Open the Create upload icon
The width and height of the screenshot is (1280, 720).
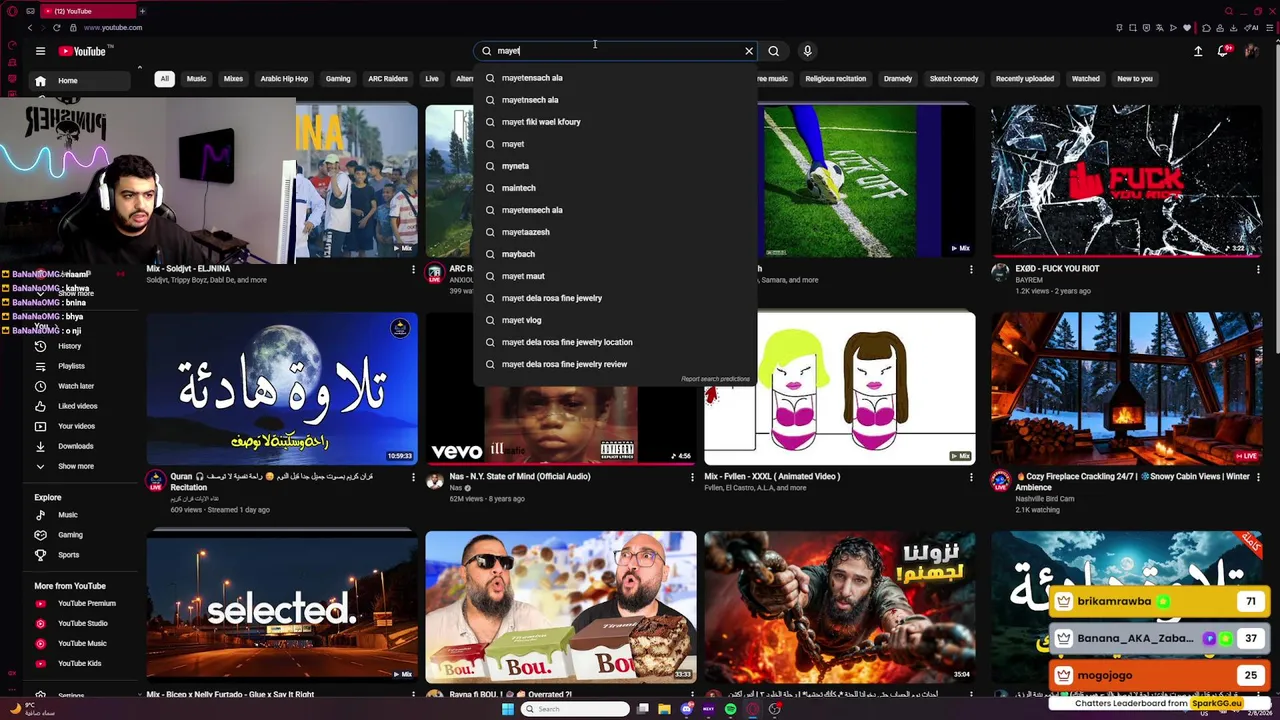coord(1198,51)
